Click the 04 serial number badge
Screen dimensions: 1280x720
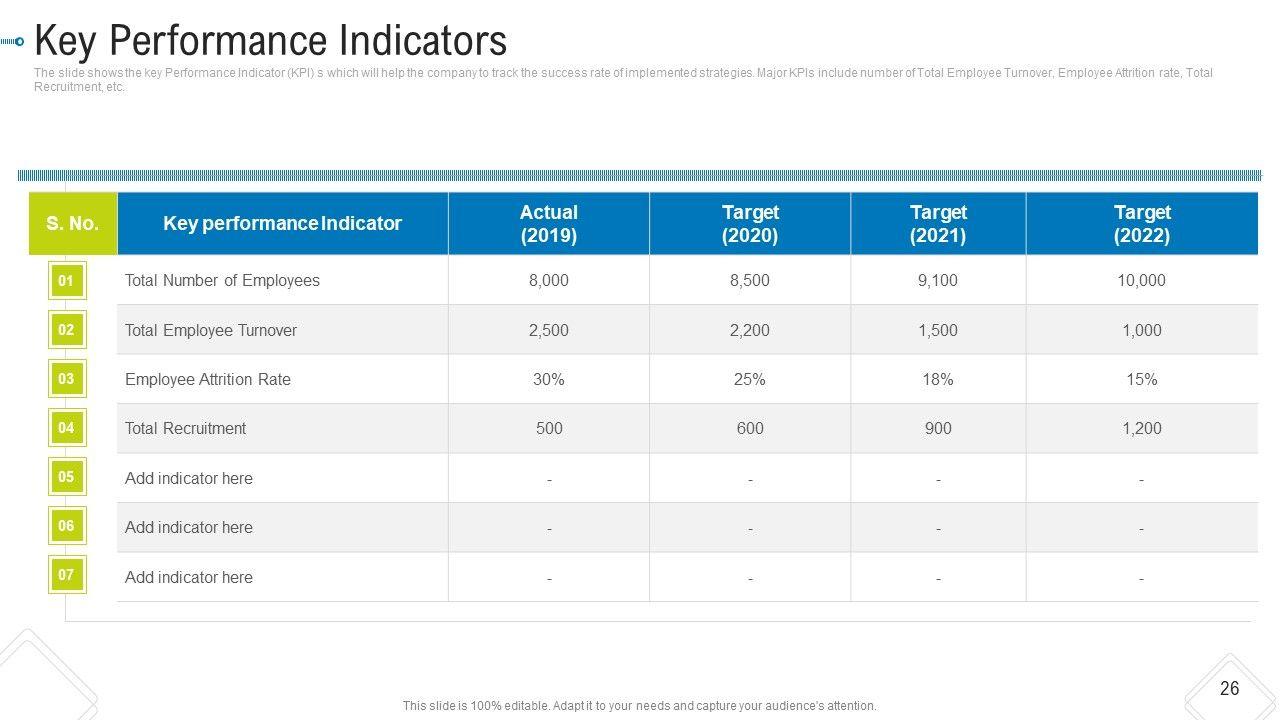coord(66,428)
